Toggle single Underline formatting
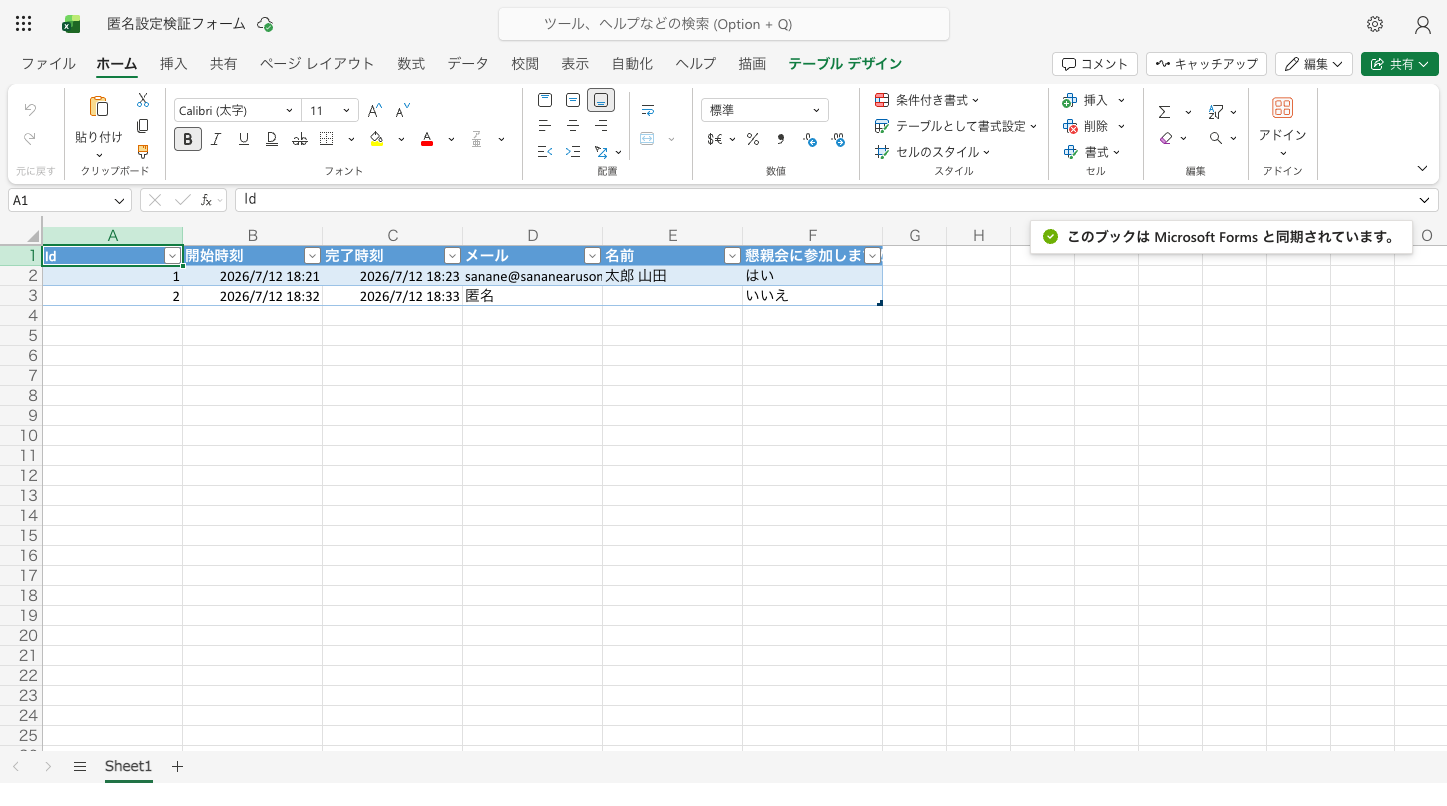Image resolution: width=1447 pixels, height=806 pixels. coord(244,139)
